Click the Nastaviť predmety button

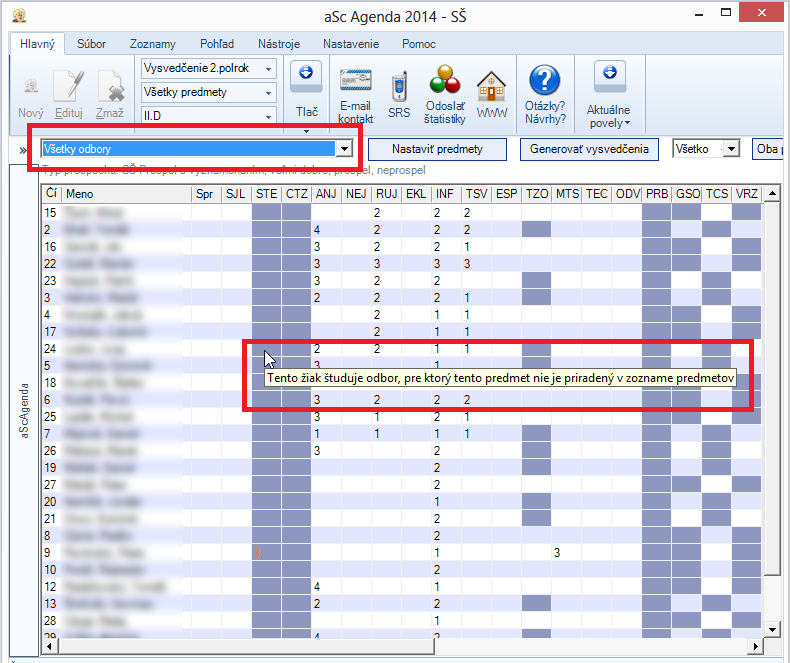(437, 149)
